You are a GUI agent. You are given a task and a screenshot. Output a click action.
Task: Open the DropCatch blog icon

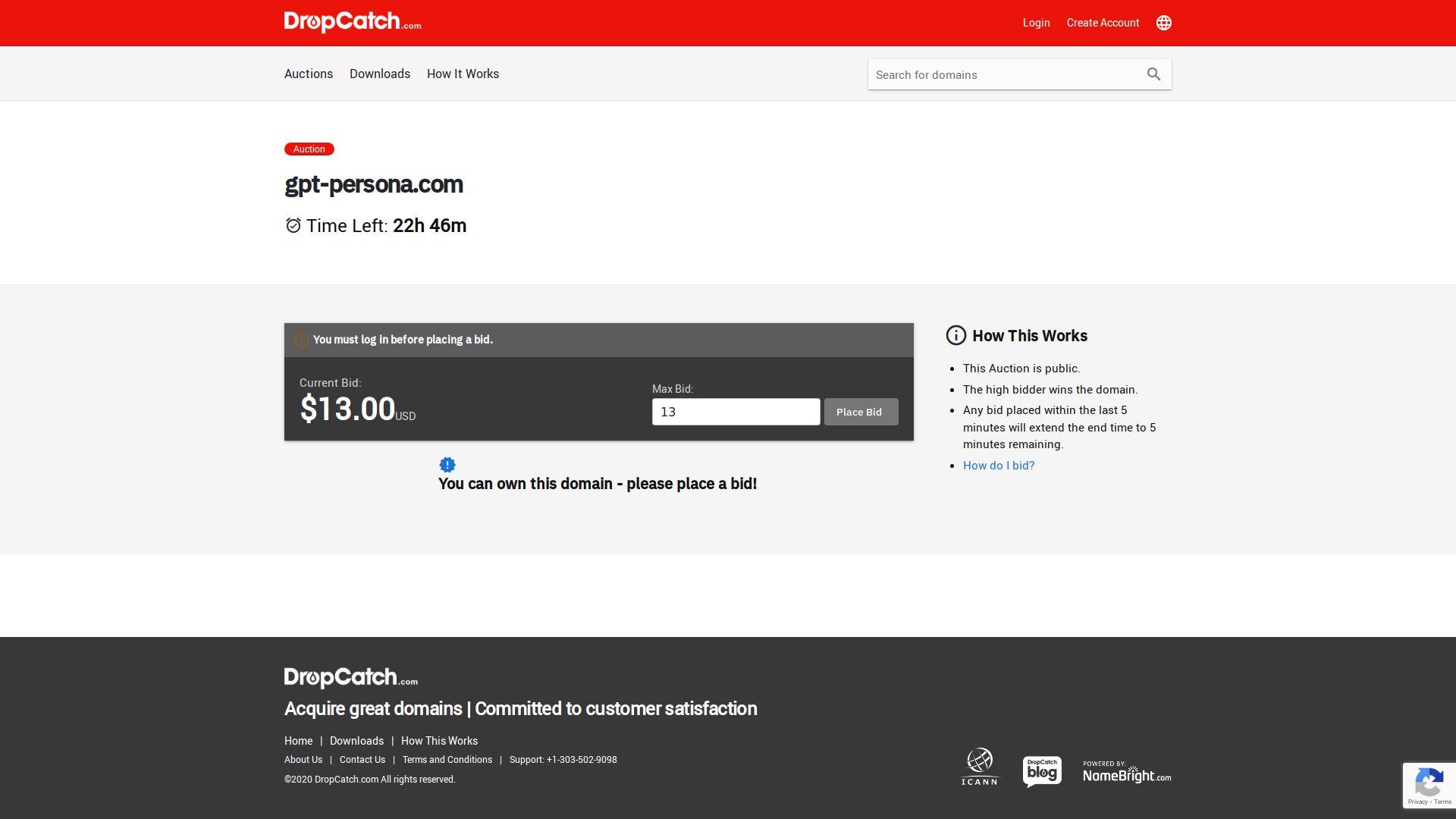1042,771
